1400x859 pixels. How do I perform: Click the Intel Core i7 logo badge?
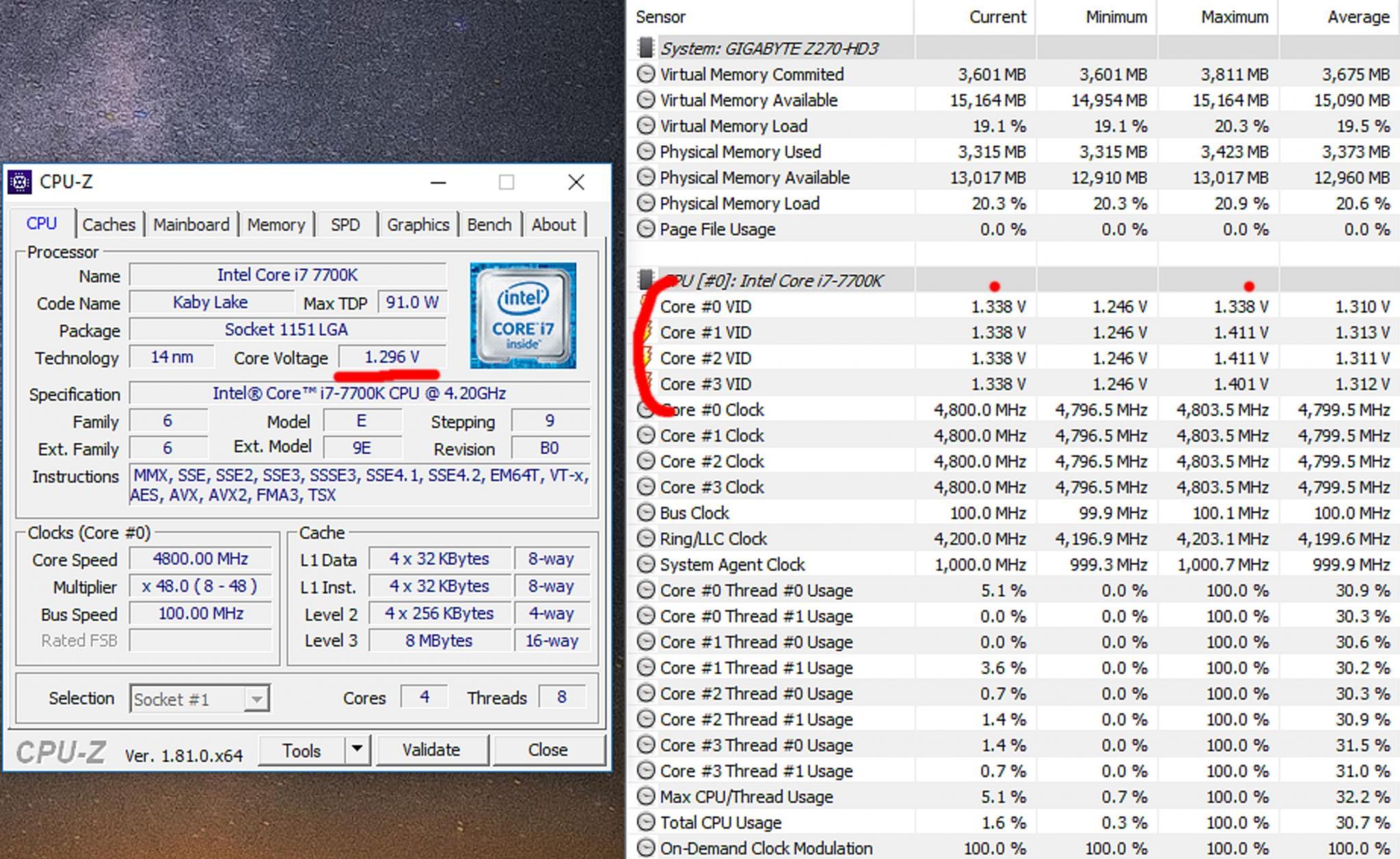coord(523,315)
